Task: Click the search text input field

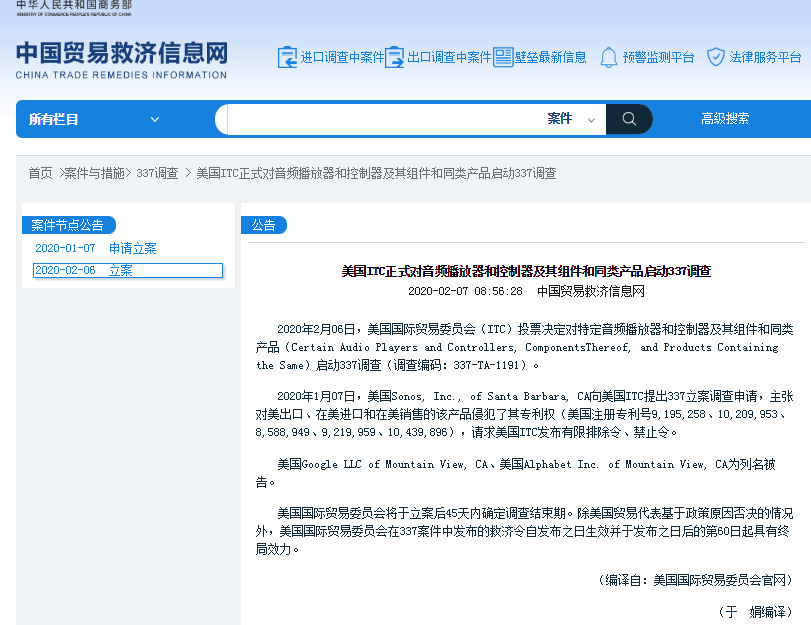Action: 384,119
